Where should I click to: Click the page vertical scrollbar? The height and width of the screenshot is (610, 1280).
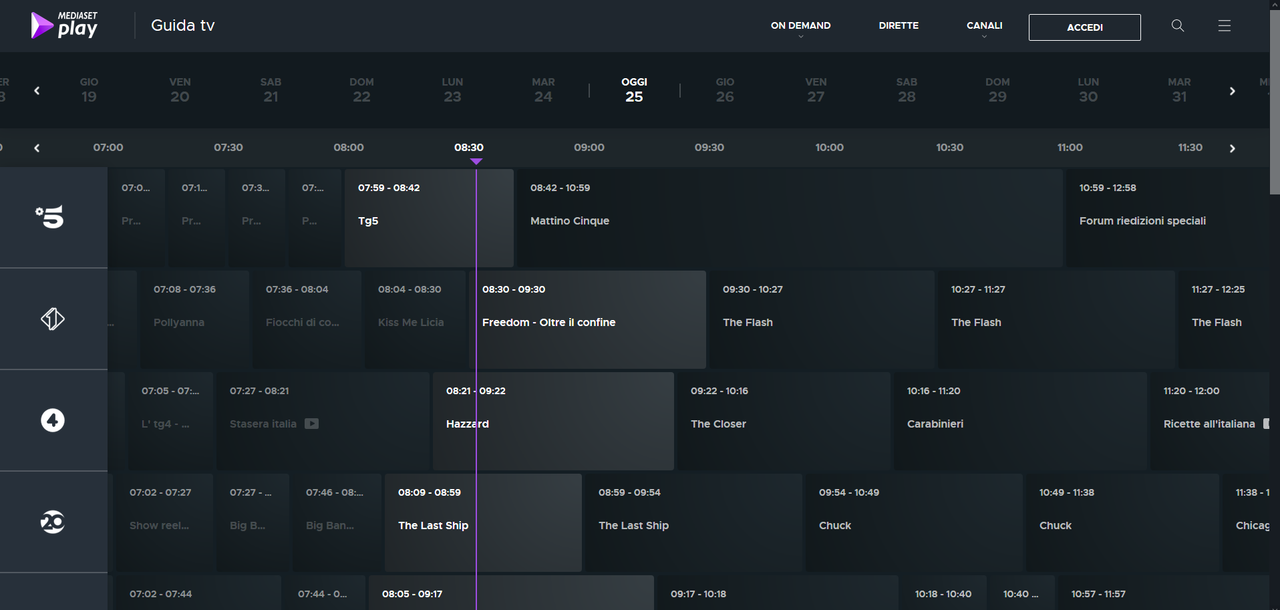pyautogui.click(x=1274, y=100)
